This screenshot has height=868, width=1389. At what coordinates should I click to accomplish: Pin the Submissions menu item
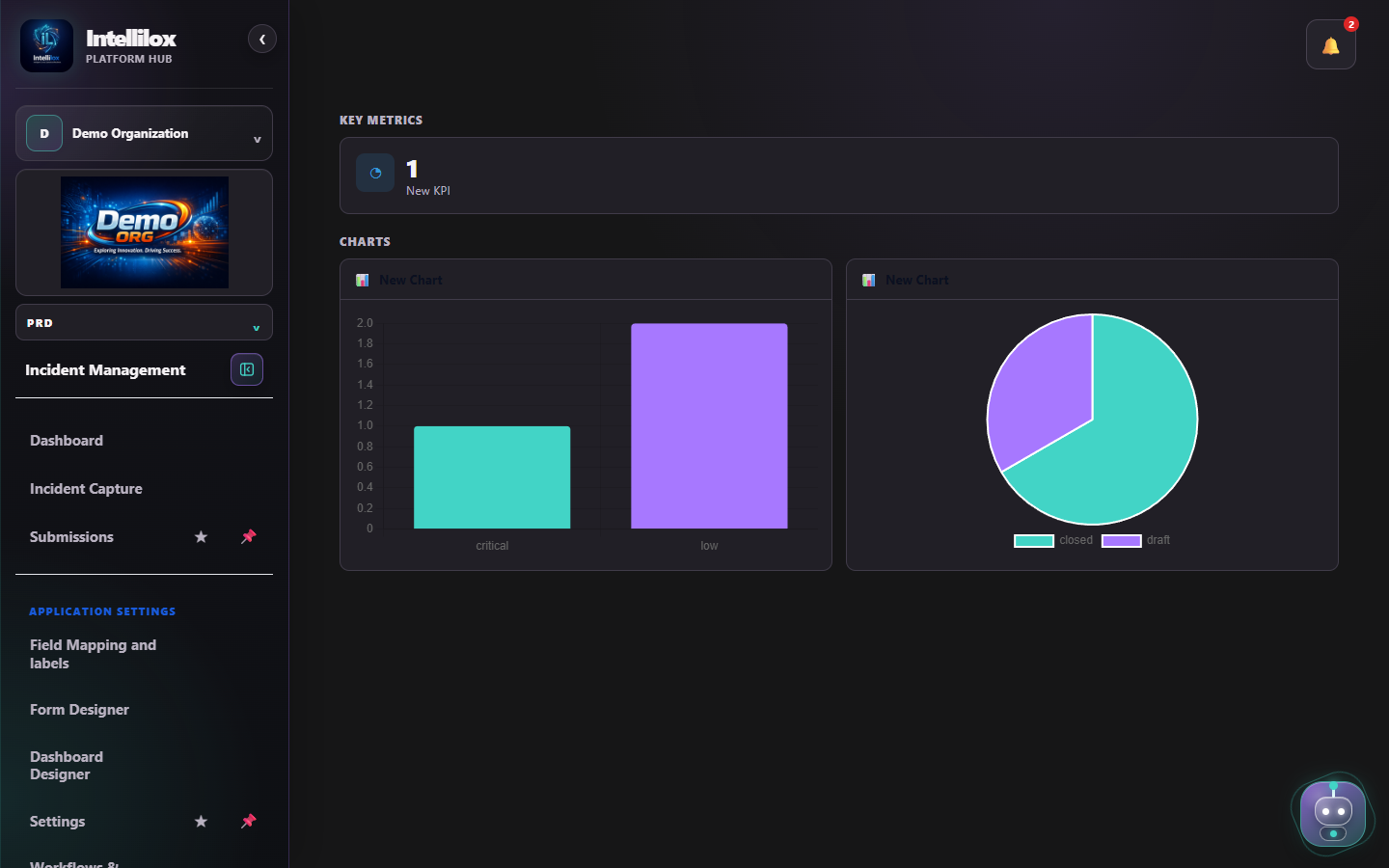[x=248, y=537]
